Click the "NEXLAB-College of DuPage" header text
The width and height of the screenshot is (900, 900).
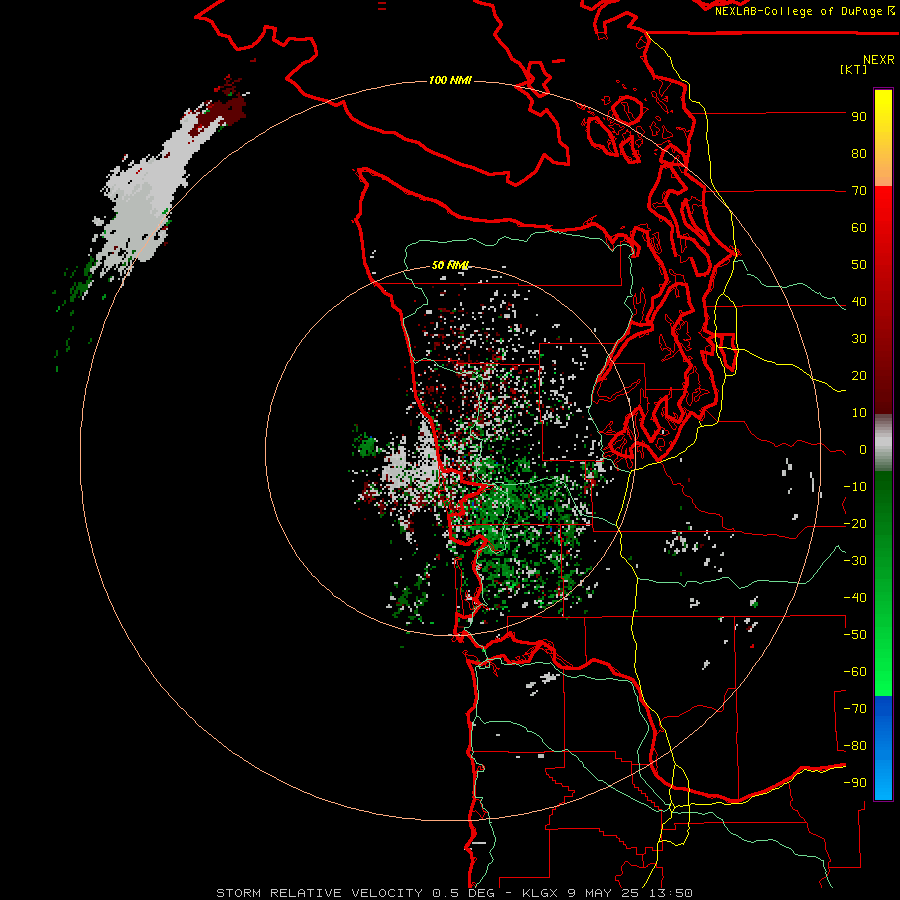[798, 11]
